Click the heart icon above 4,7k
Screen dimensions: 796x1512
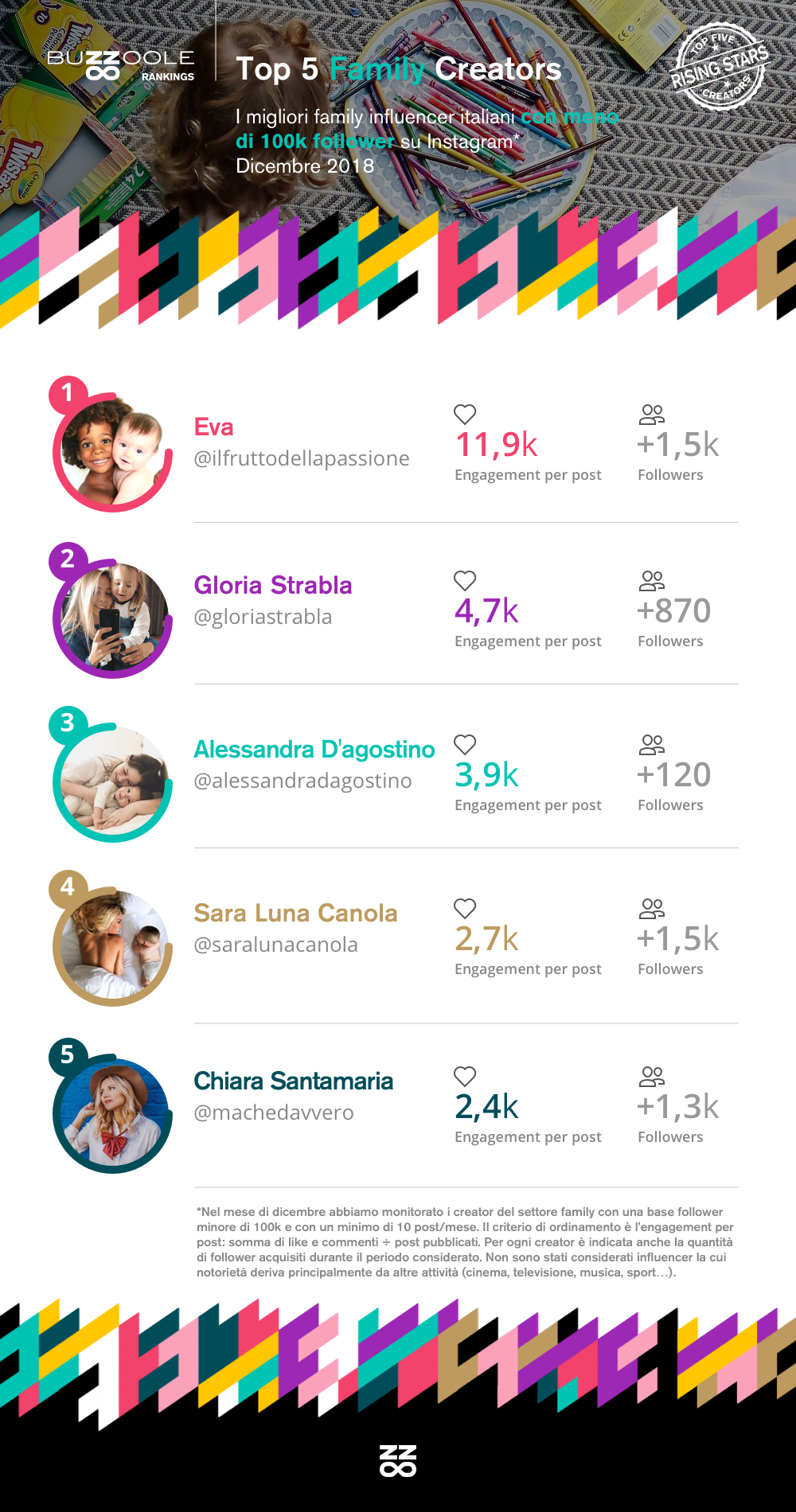(465, 580)
